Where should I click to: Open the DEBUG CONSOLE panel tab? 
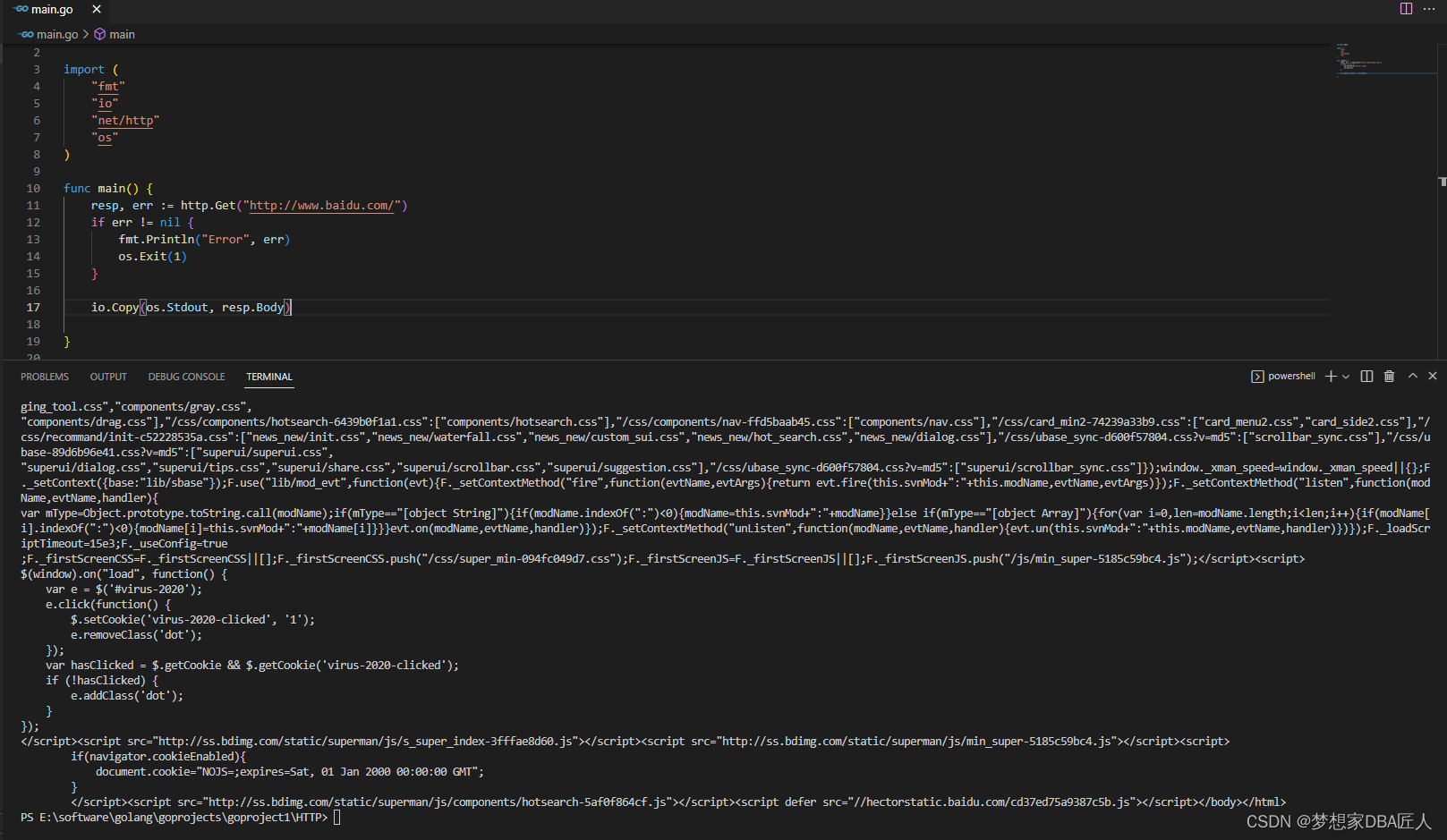(186, 377)
